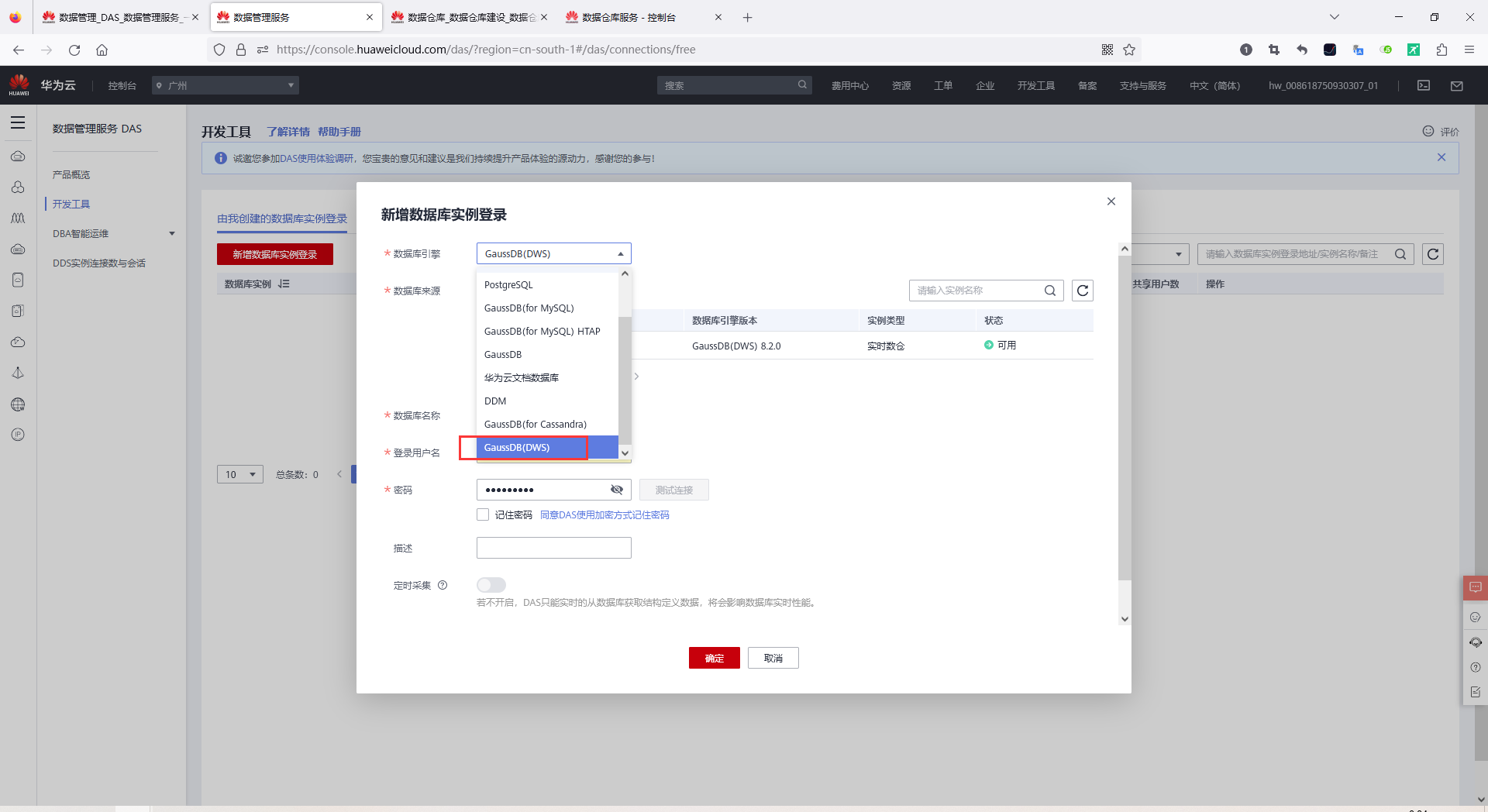Screen dimensions: 1488x812
Task: Enable the 定时采集 switch
Action: [491, 585]
